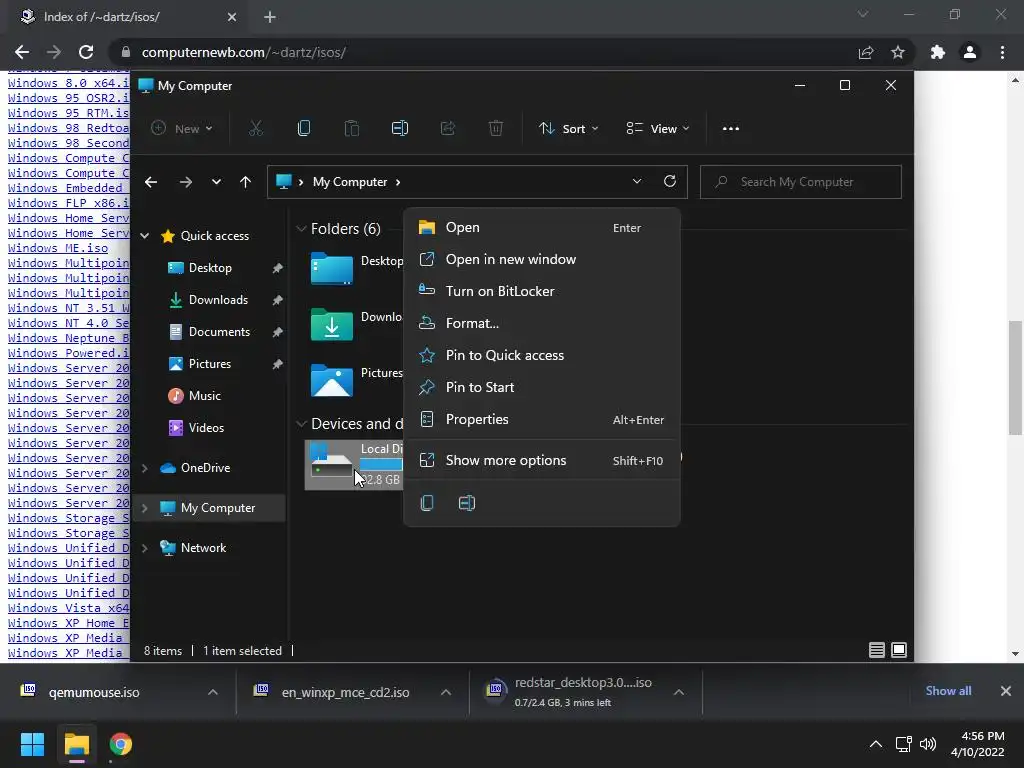
Task: Click the Cut icon in Explorer toolbar
Action: click(x=255, y=129)
